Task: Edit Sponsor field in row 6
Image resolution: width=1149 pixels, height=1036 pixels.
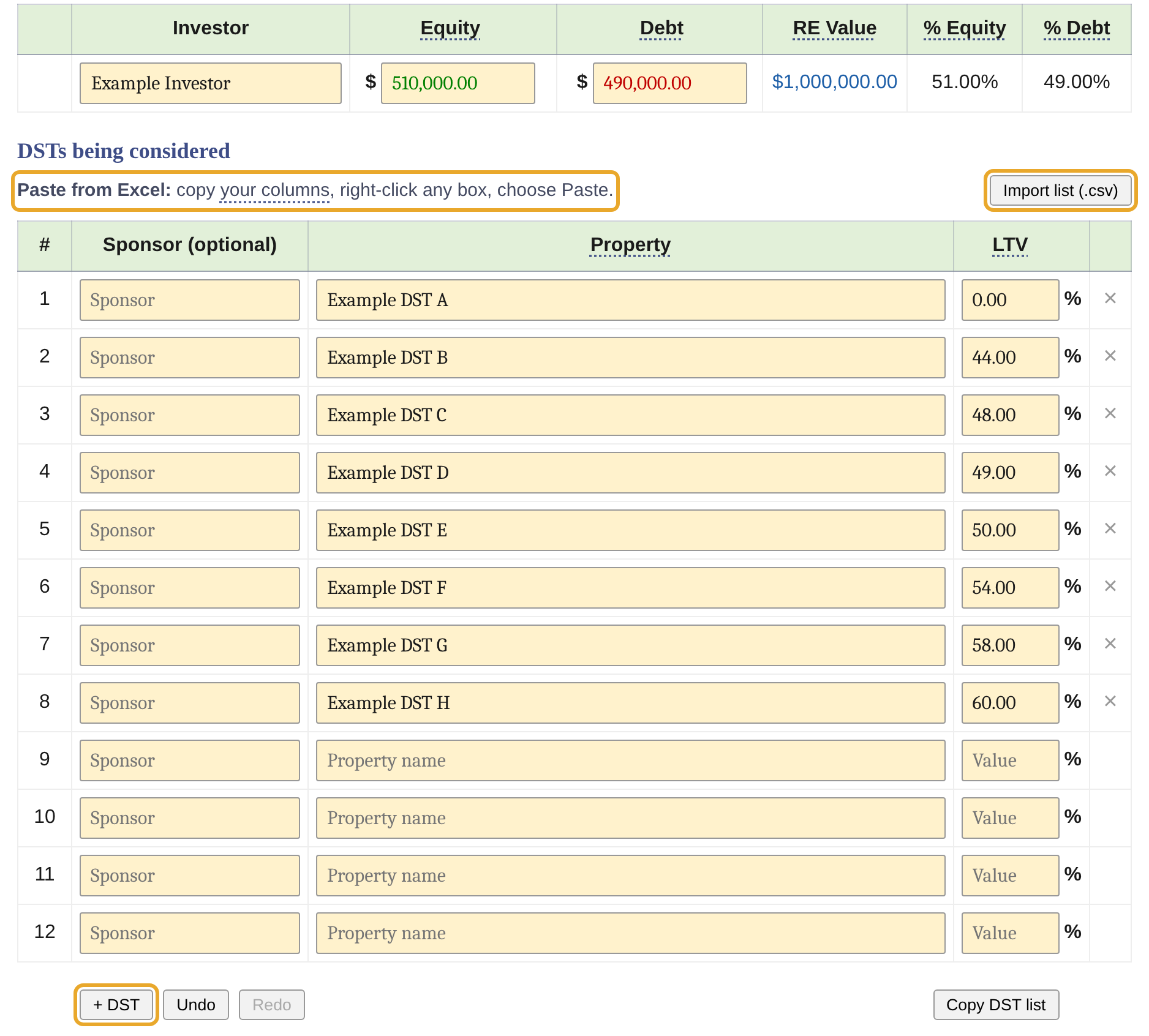Action: pos(190,588)
